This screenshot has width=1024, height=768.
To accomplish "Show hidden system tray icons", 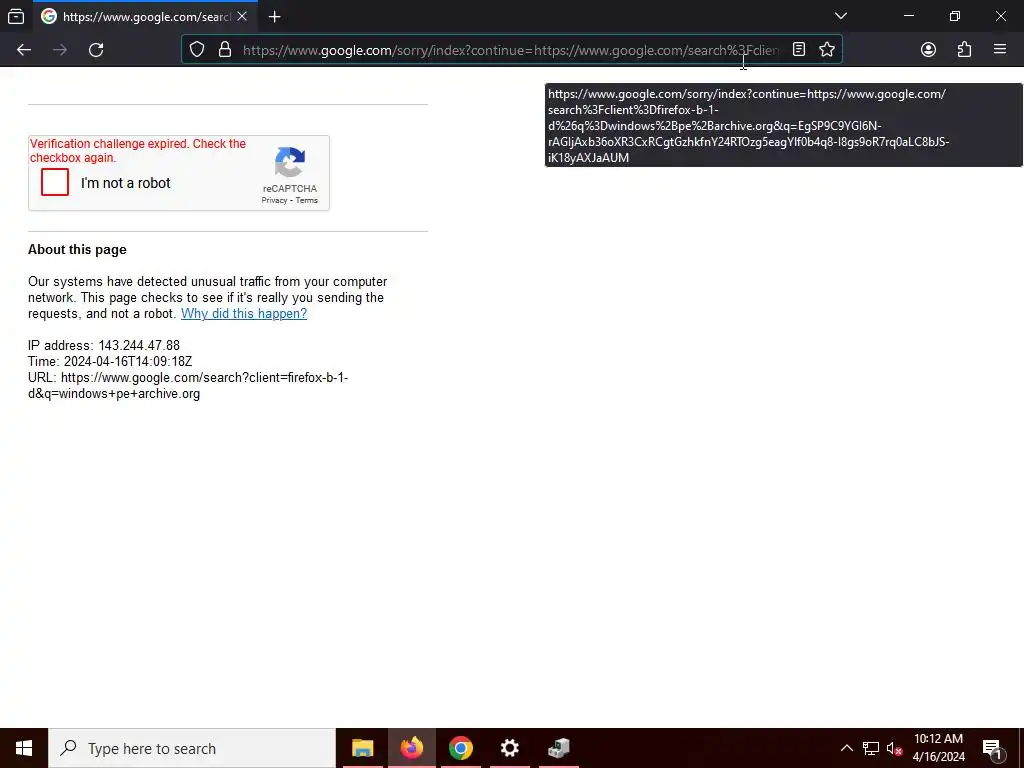I will 846,748.
